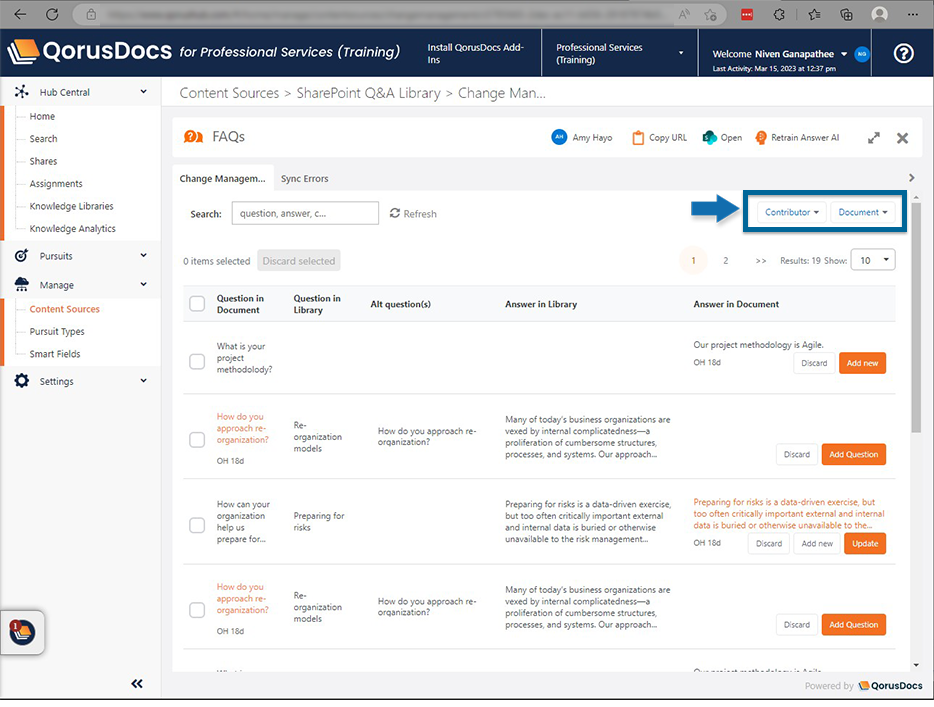
Task: Click the Add new button for project methodology
Action: tap(862, 363)
